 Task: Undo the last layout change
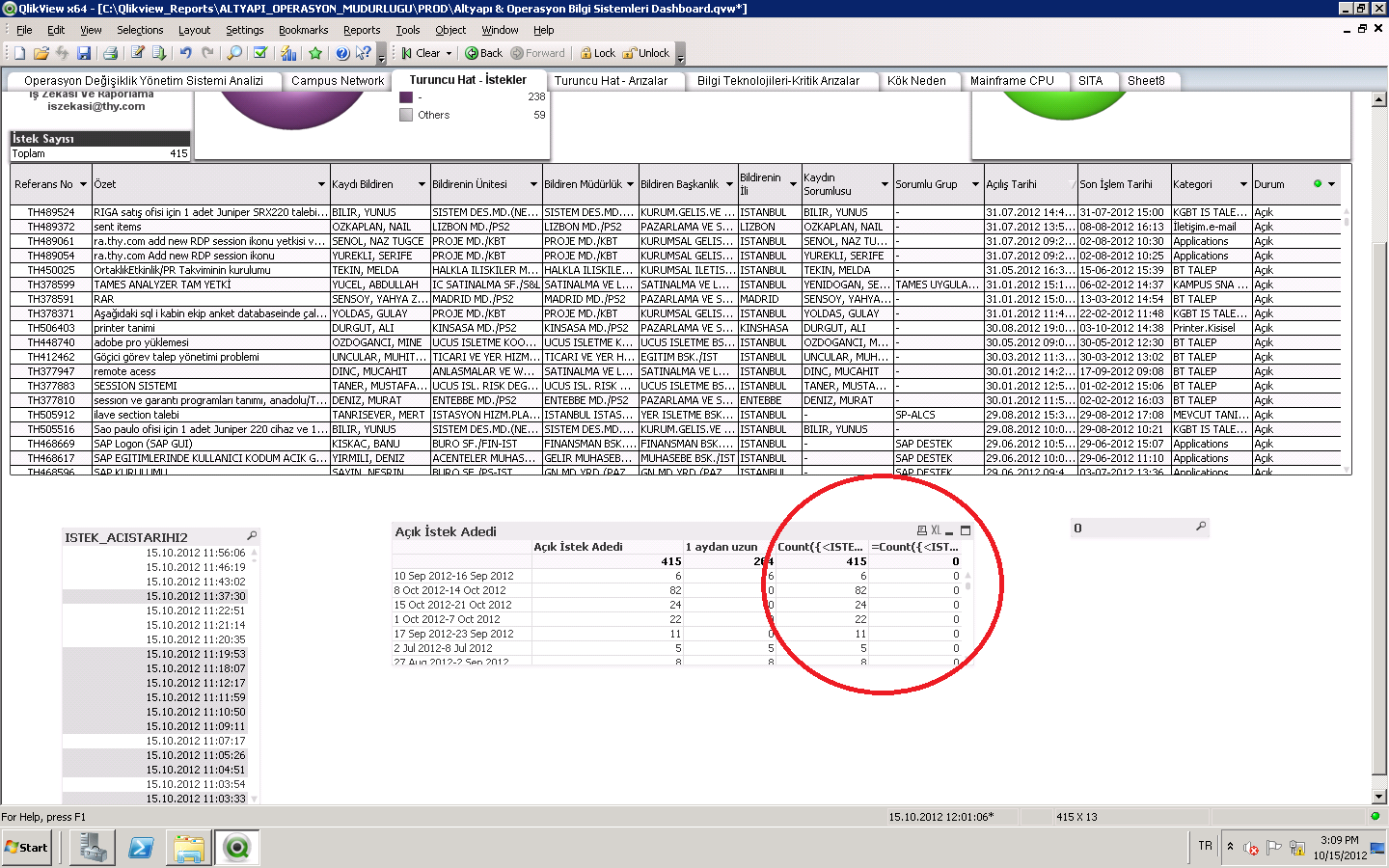(x=185, y=53)
